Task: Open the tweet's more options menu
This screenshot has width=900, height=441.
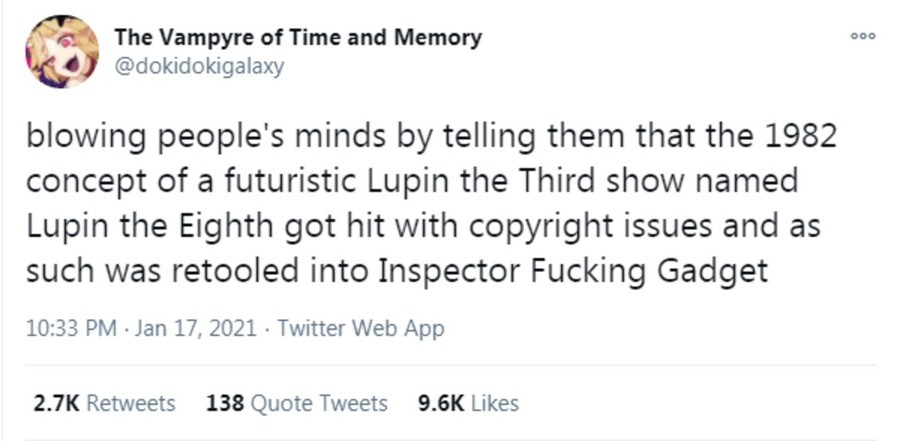Action: pos(862,36)
